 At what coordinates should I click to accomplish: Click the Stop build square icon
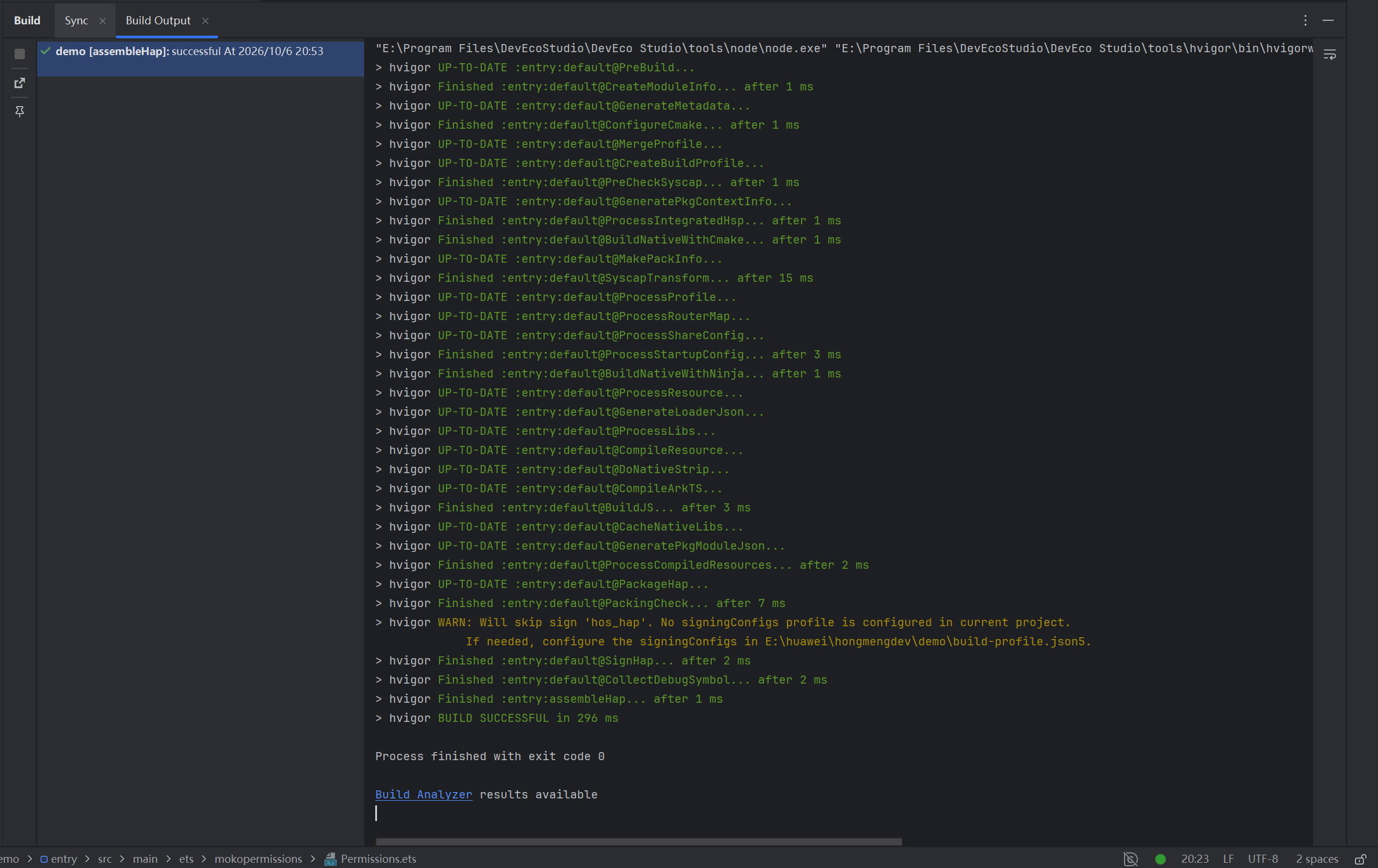coord(20,54)
